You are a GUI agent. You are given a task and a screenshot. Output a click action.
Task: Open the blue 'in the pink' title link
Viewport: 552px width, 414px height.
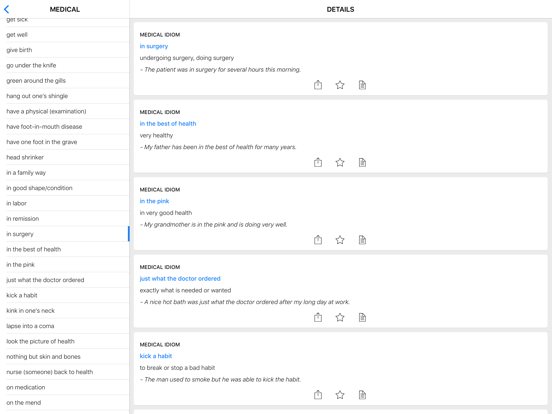pos(154,201)
